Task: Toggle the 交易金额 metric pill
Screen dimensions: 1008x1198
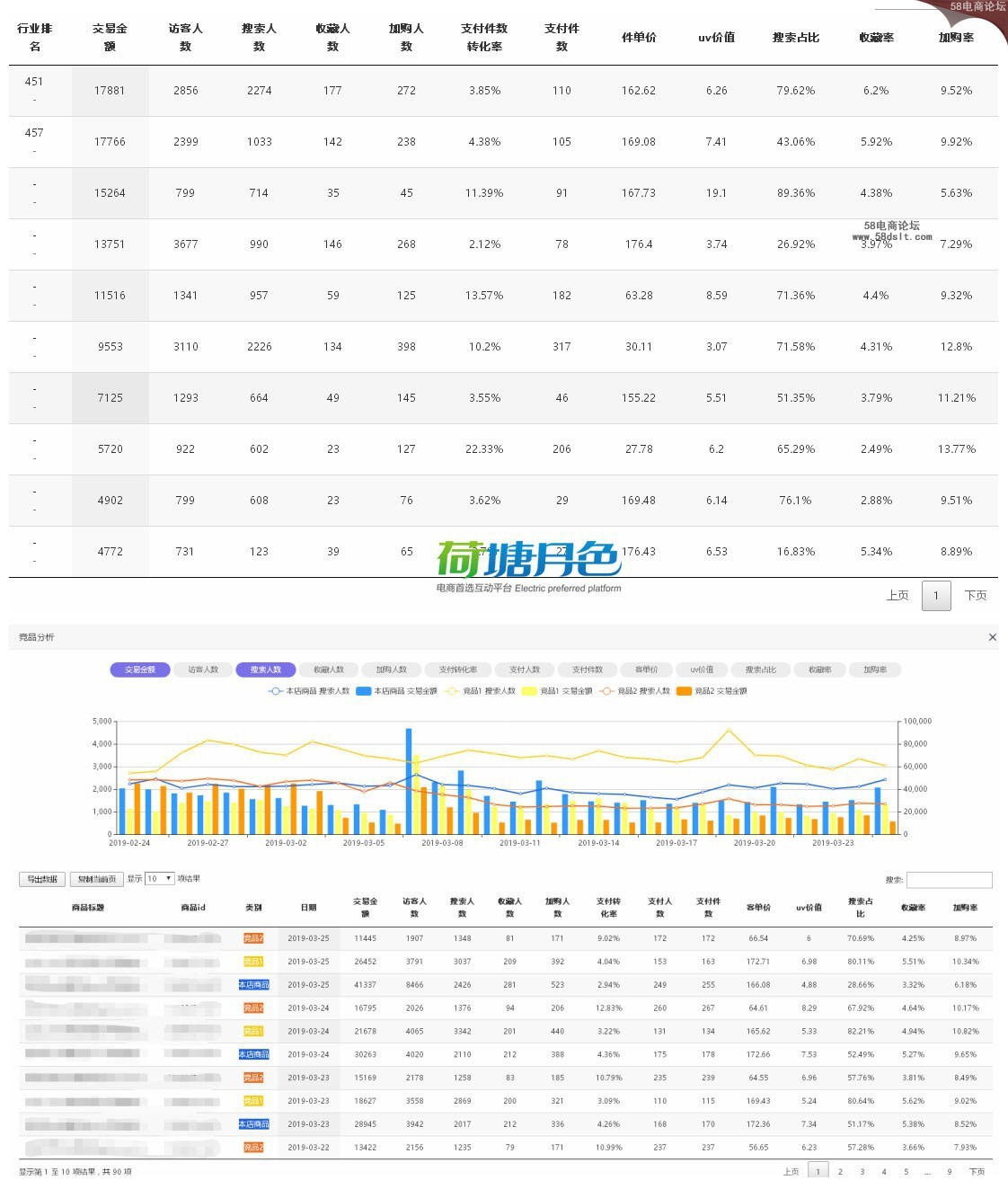Action: (140, 670)
